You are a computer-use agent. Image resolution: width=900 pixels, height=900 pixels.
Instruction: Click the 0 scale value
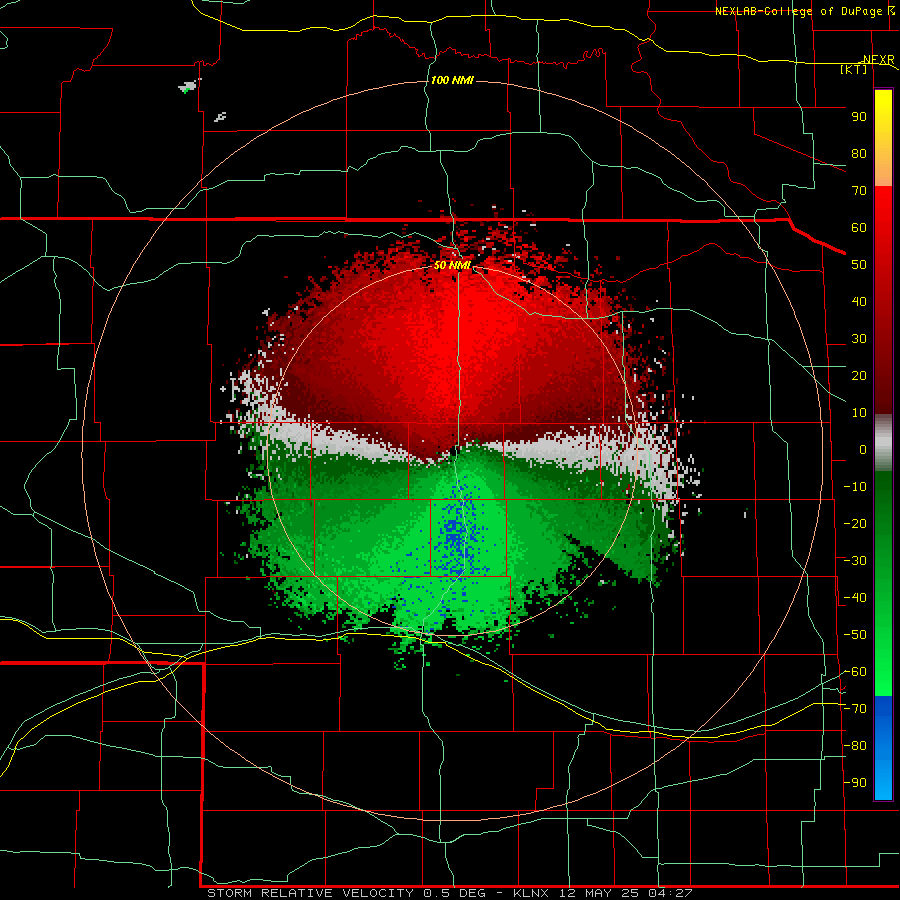(x=863, y=449)
